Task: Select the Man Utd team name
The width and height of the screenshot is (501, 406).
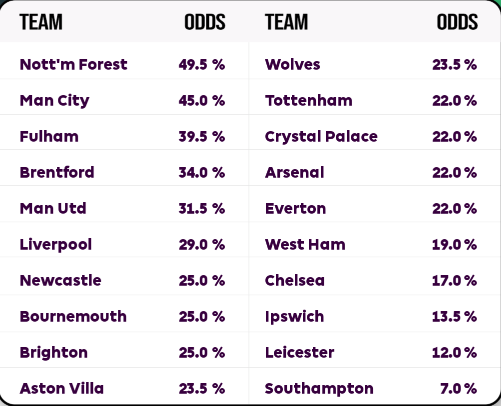Action: 53,208
